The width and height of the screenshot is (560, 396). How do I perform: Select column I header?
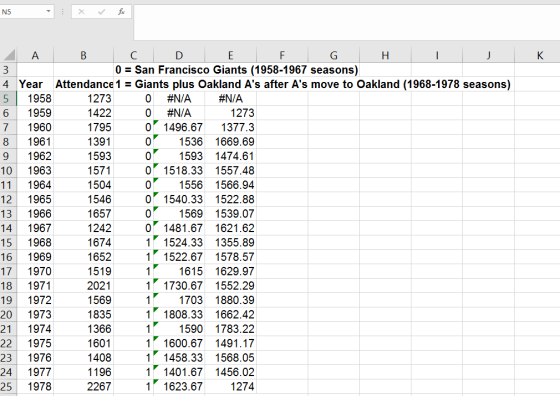[437, 55]
